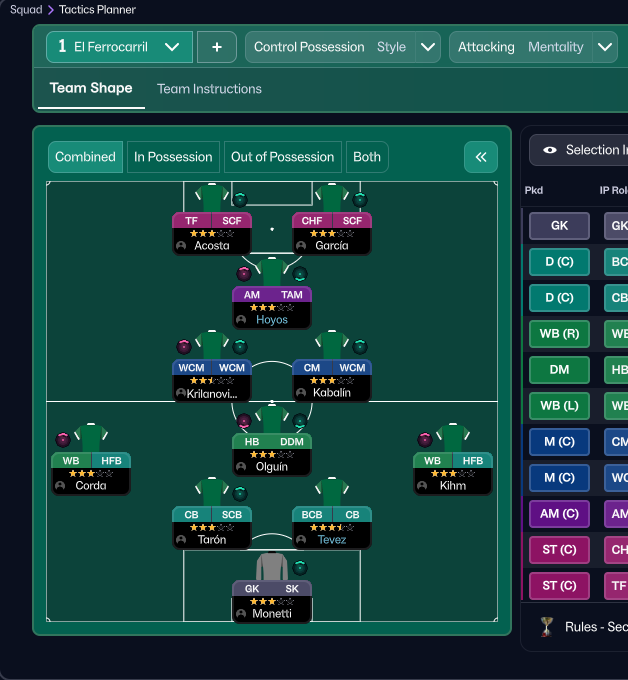Viewport: 628px width, 680px height.
Task: Click Kabalín's CM in-possession role
Action: [x=312, y=368]
